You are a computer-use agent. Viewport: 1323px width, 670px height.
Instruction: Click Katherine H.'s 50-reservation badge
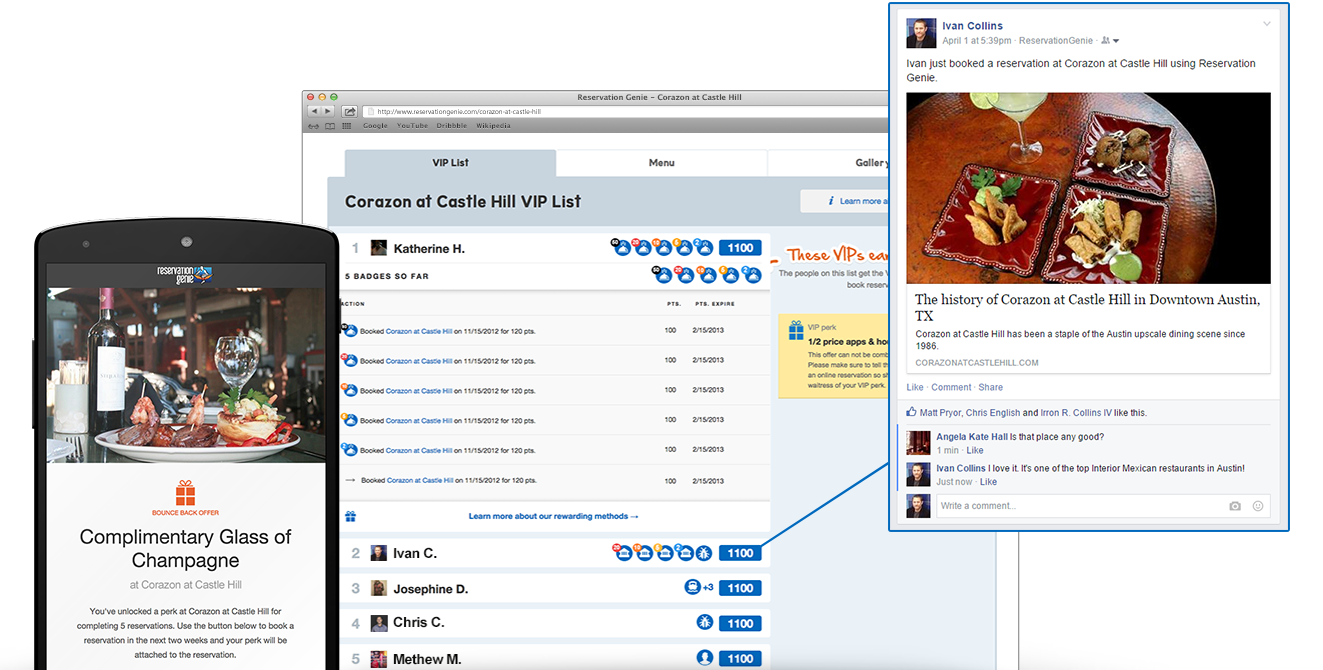(621, 247)
